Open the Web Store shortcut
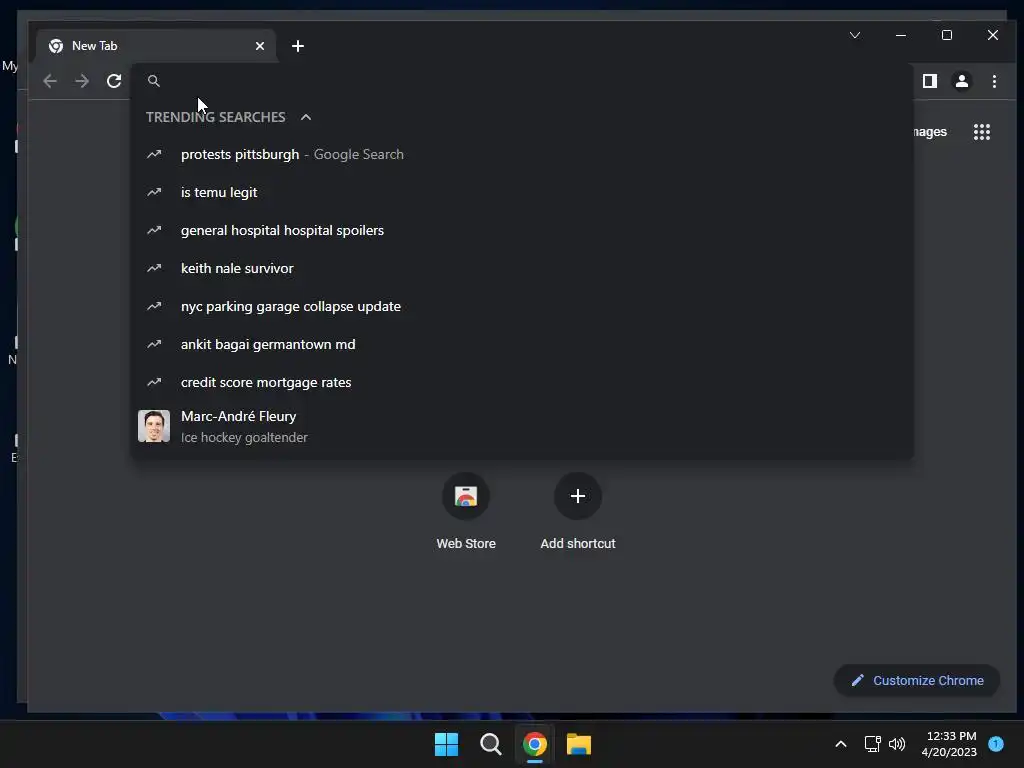Screen dimensions: 1024x768 [466, 512]
